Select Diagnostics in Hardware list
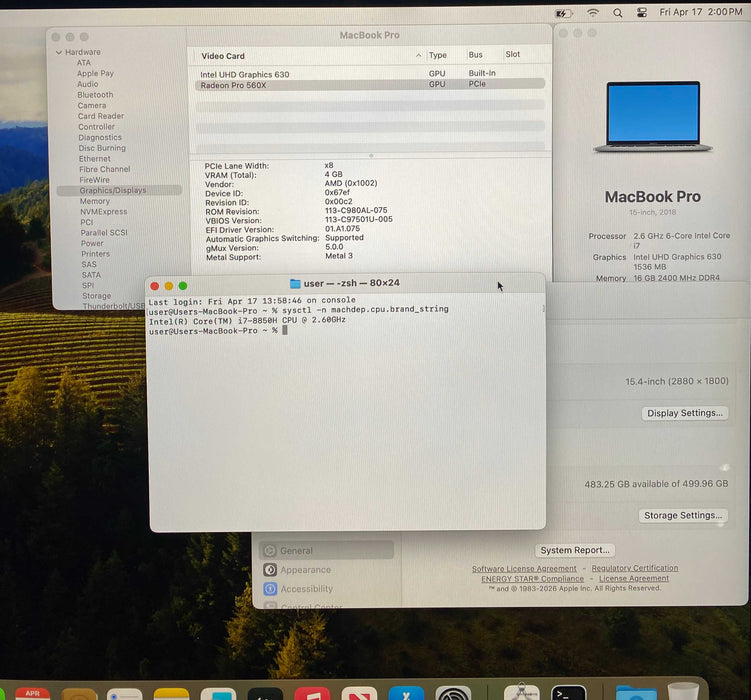 click(x=100, y=137)
